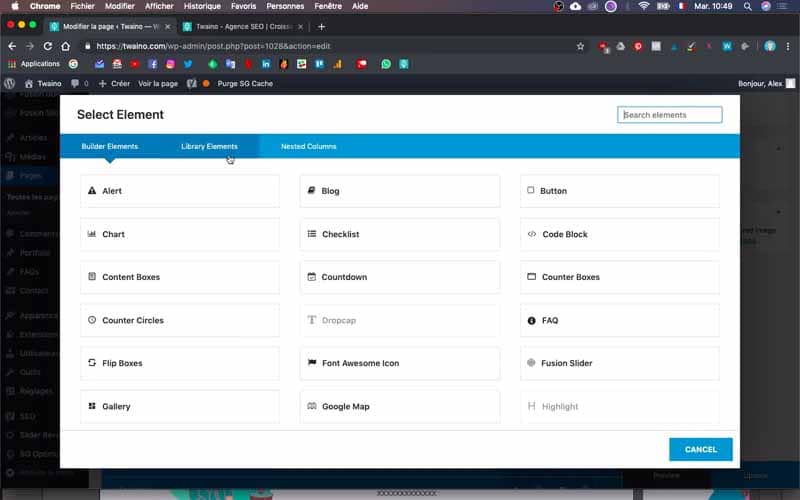
Task: Open the WhatsApp bookmark icon
Action: pyautogui.click(x=386, y=64)
